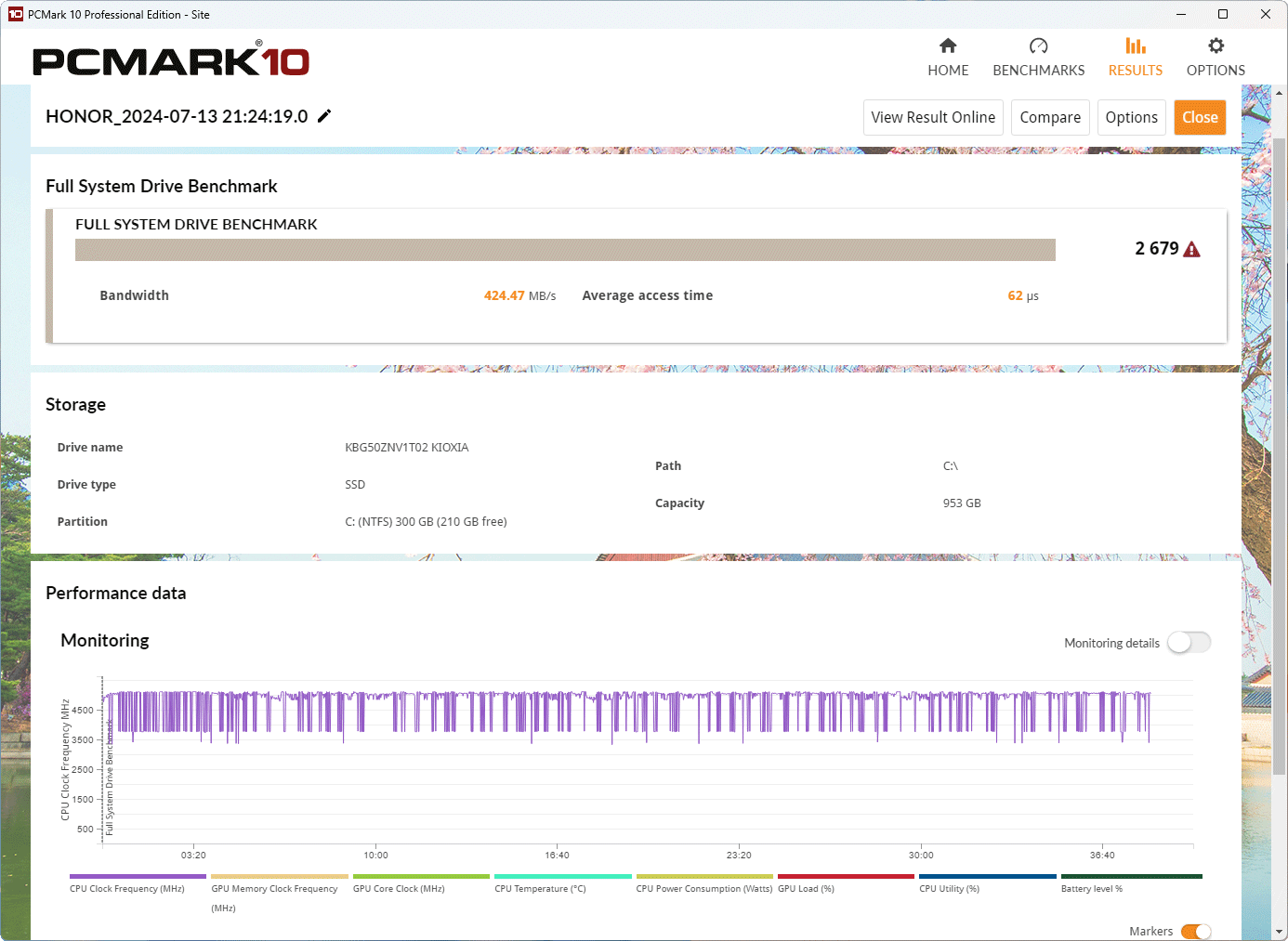1288x941 pixels.
Task: Toggle GPU Load legend series
Action: [x=846, y=882]
